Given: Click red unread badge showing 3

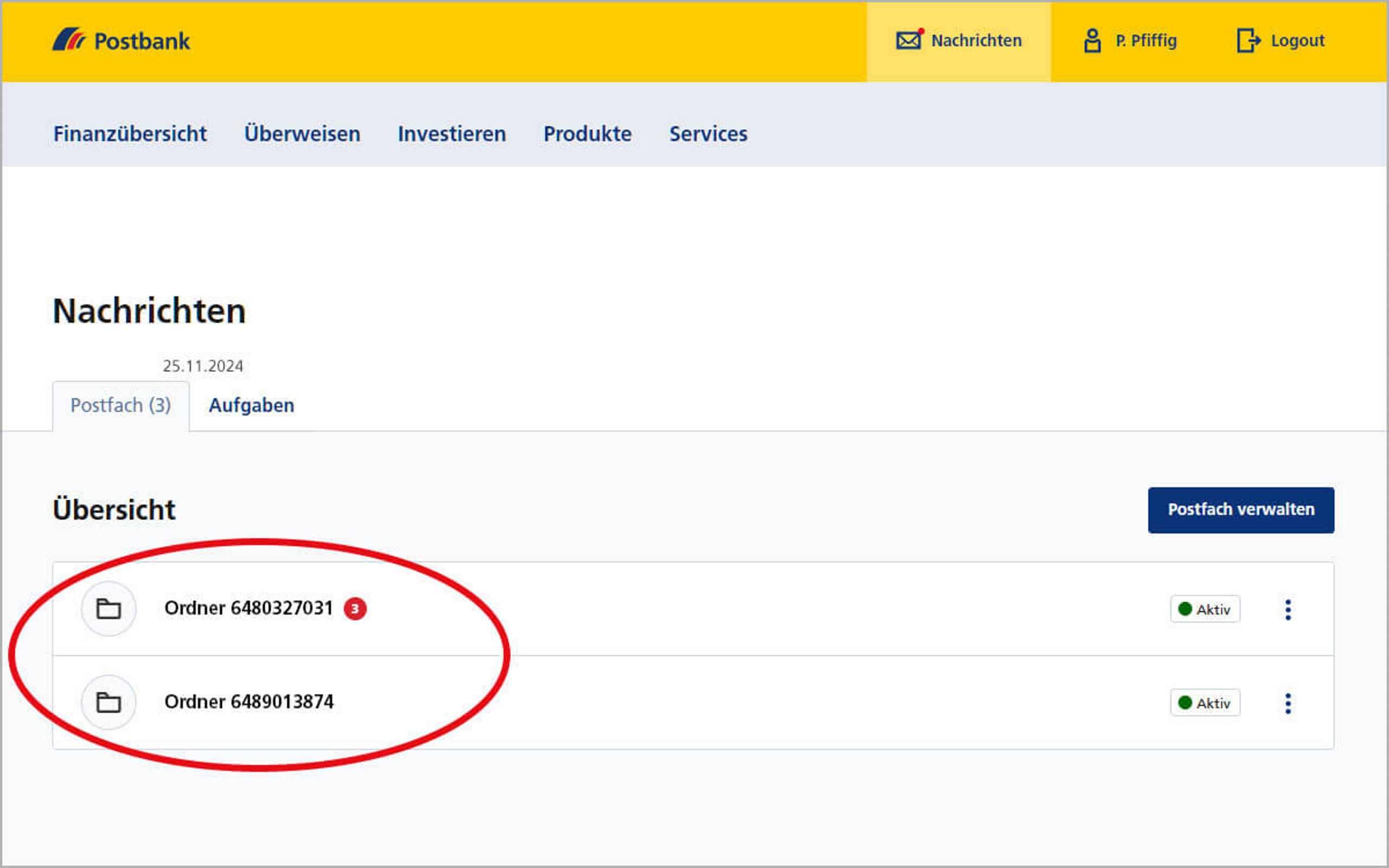Looking at the screenshot, I should point(355,609).
